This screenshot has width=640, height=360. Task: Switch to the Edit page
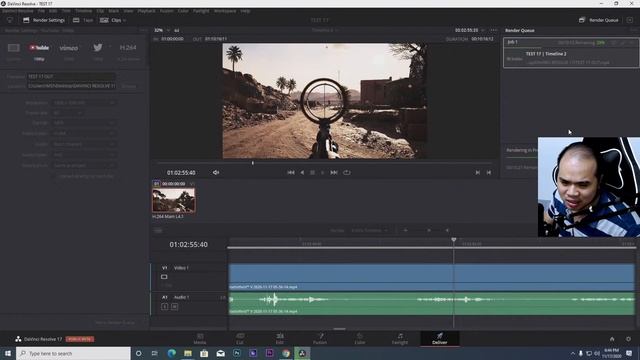(280, 339)
